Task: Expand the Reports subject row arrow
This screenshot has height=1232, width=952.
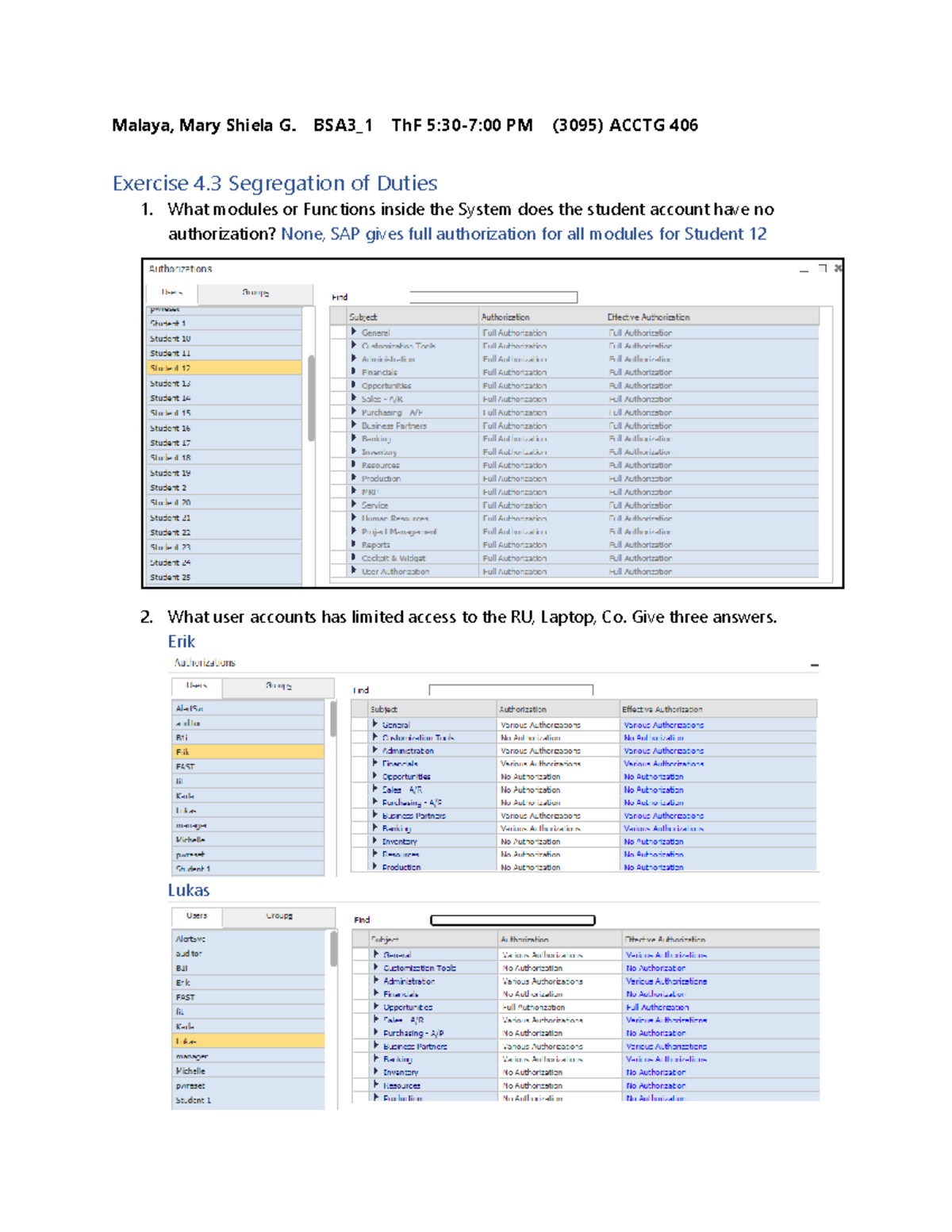Action: tap(354, 544)
